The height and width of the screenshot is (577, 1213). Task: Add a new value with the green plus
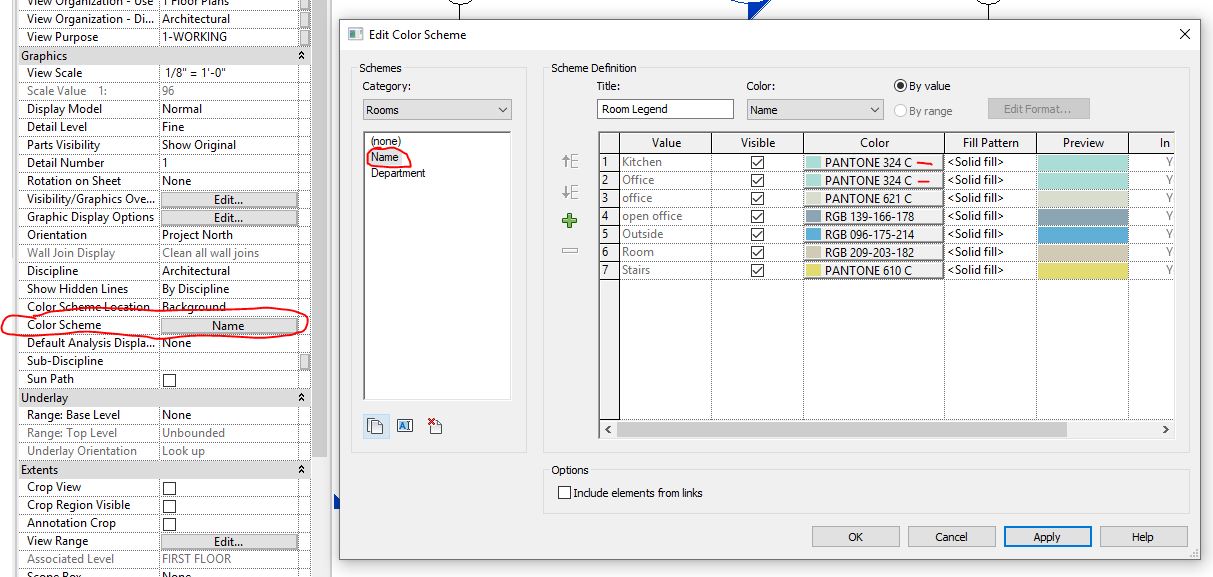pyautogui.click(x=568, y=220)
